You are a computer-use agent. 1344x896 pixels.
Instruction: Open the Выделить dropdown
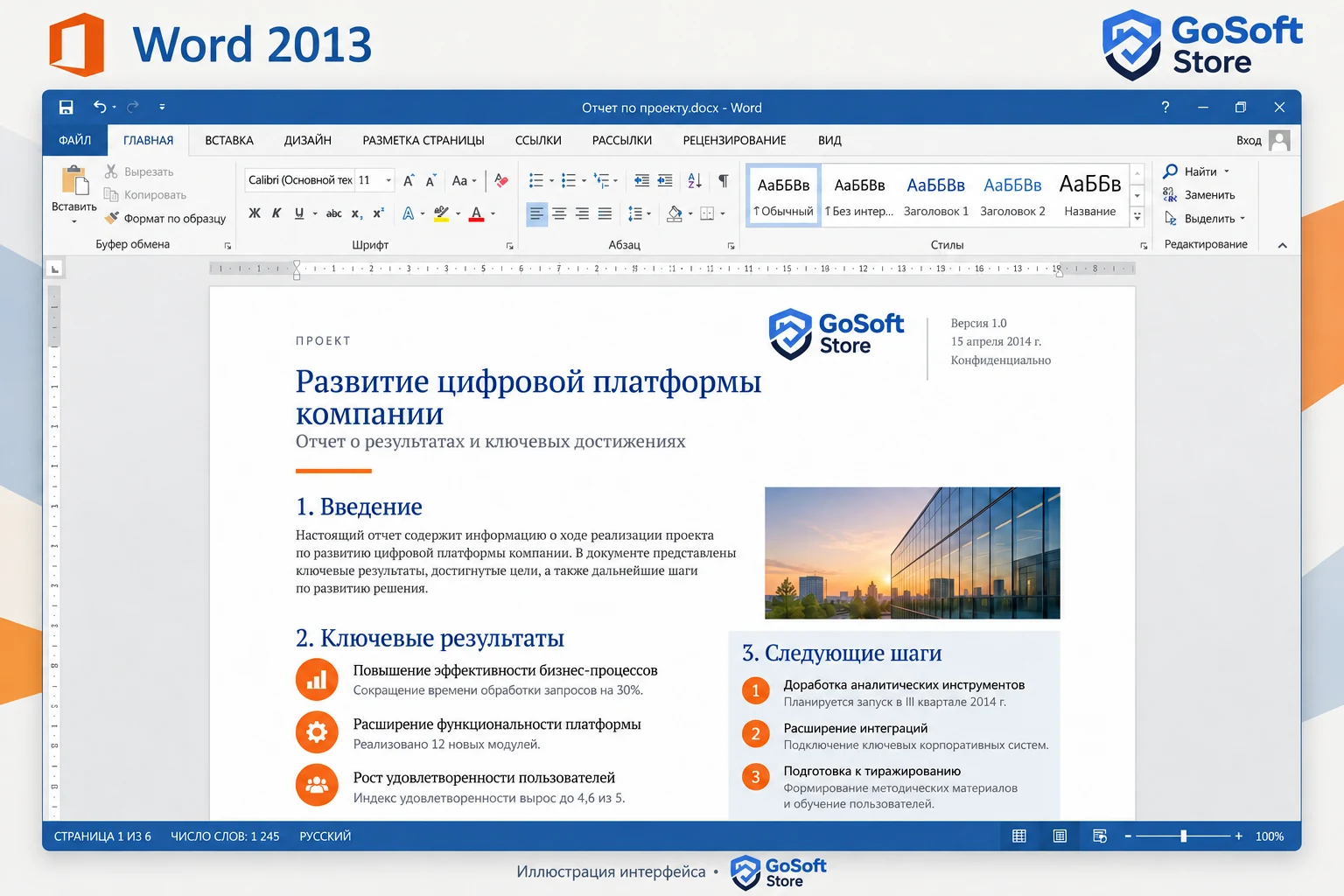pyautogui.click(x=1204, y=219)
